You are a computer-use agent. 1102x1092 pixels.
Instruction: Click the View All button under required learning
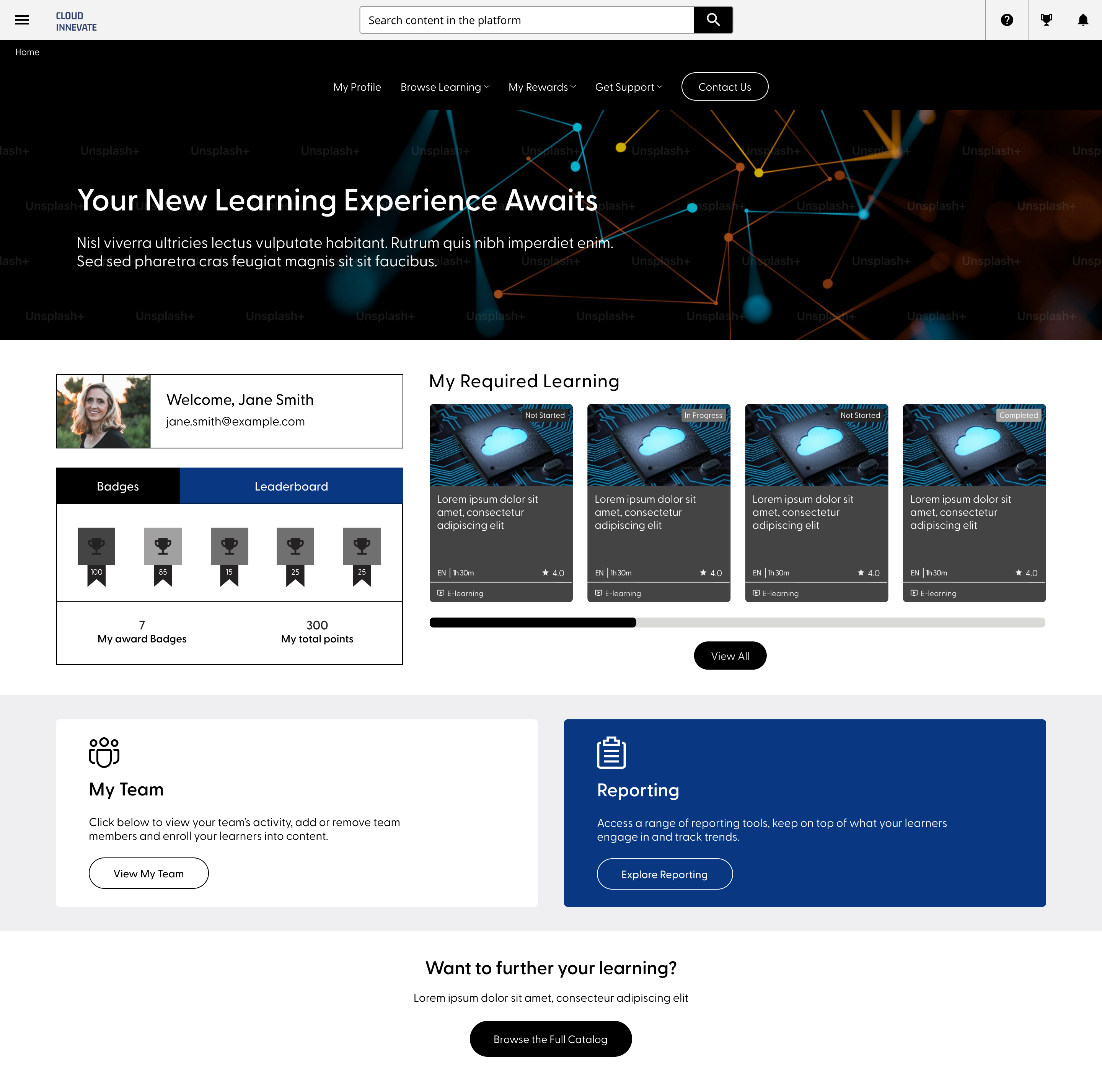730,656
